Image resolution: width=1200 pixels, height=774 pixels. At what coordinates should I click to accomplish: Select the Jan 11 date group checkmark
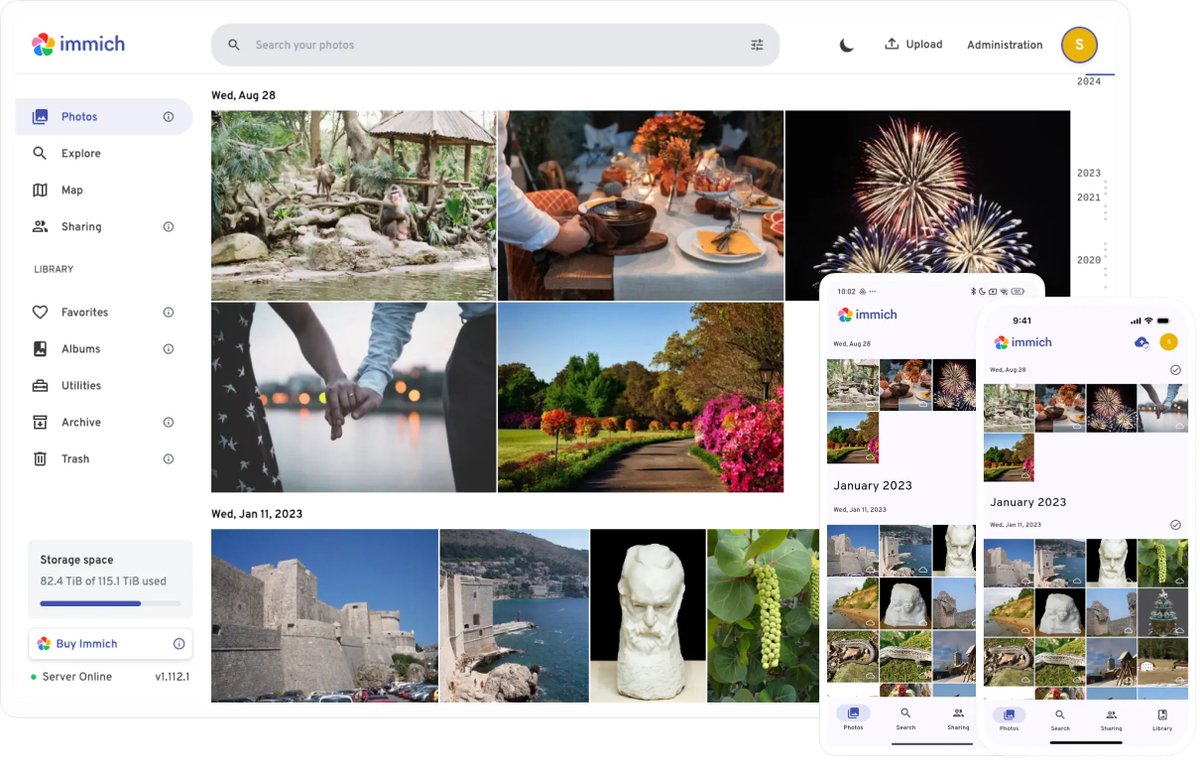coord(1176,524)
